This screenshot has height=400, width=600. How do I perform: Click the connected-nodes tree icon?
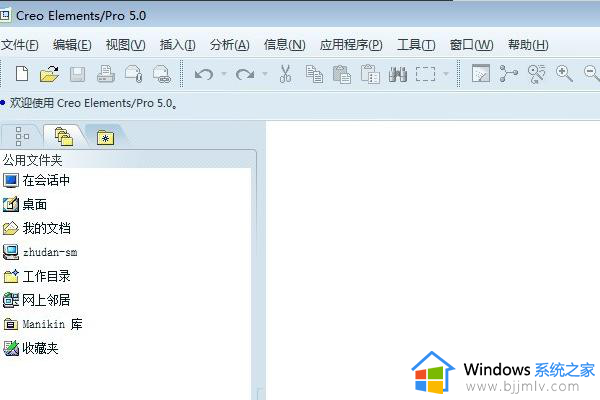[x=509, y=73]
